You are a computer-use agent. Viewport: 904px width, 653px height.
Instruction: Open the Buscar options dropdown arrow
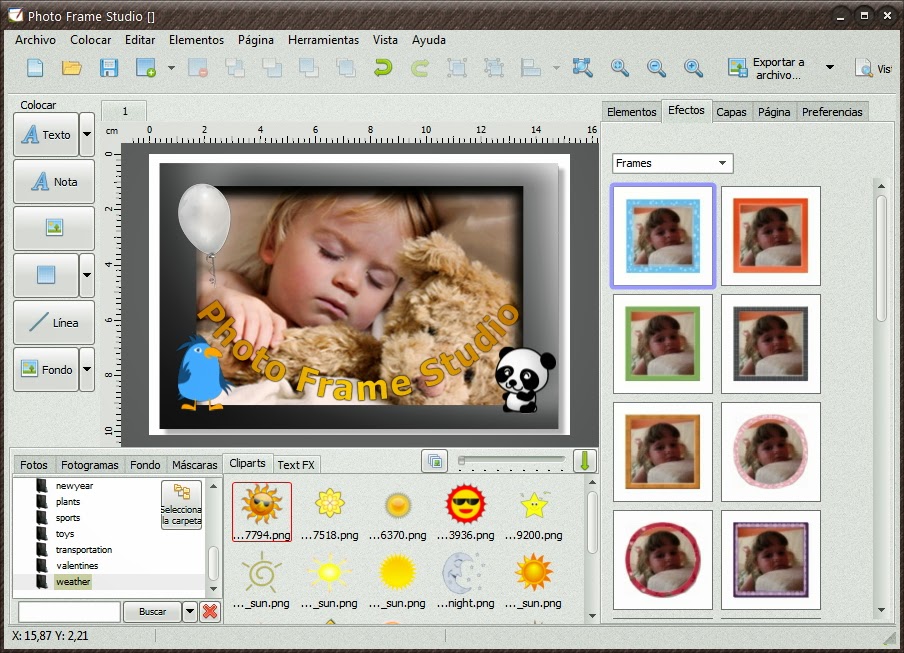click(x=190, y=611)
